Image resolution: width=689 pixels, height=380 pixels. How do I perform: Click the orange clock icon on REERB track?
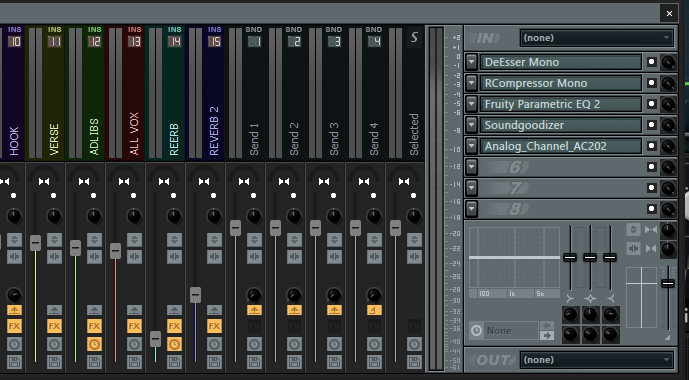pos(174,344)
